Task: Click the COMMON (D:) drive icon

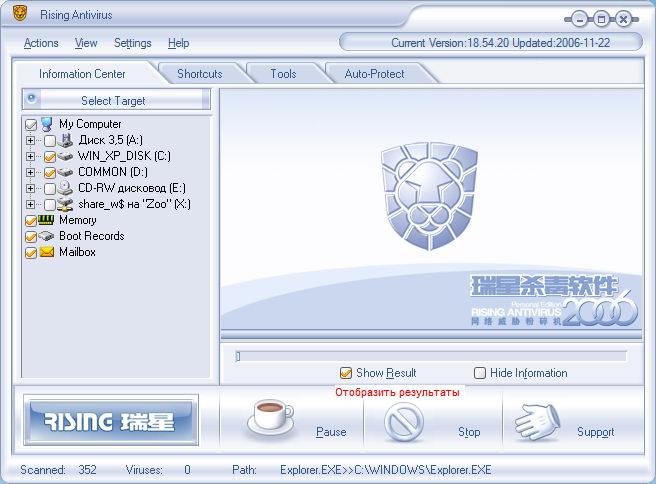Action: [x=65, y=172]
